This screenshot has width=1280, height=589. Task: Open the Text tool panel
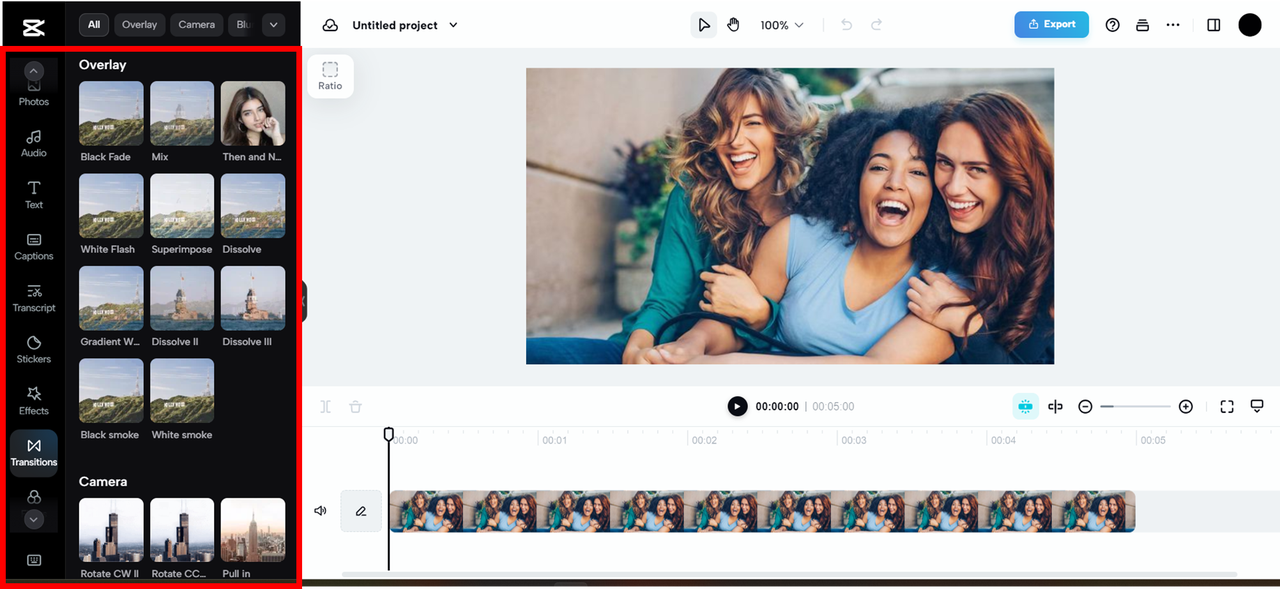click(34, 195)
